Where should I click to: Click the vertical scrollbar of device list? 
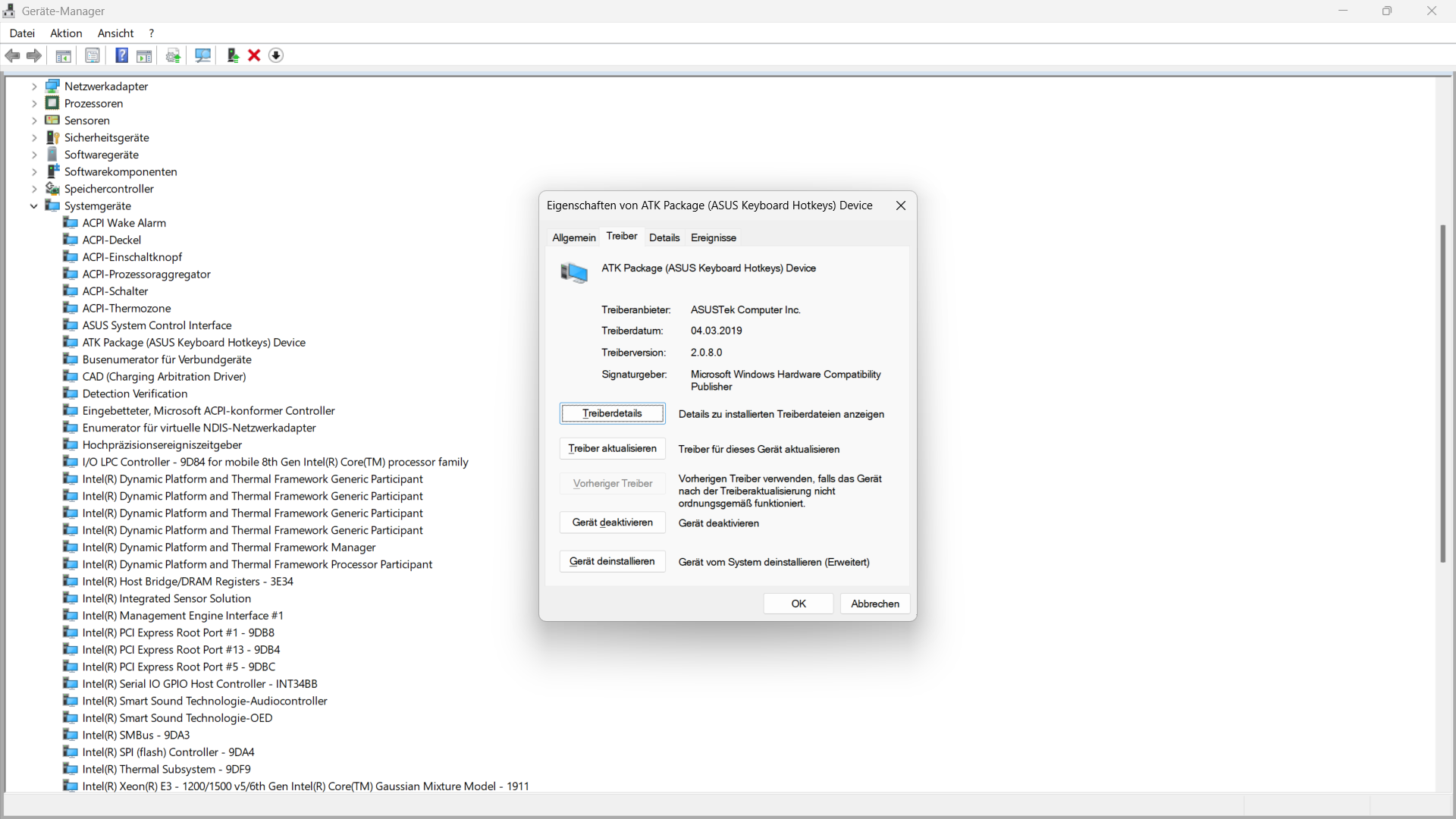(1442, 394)
